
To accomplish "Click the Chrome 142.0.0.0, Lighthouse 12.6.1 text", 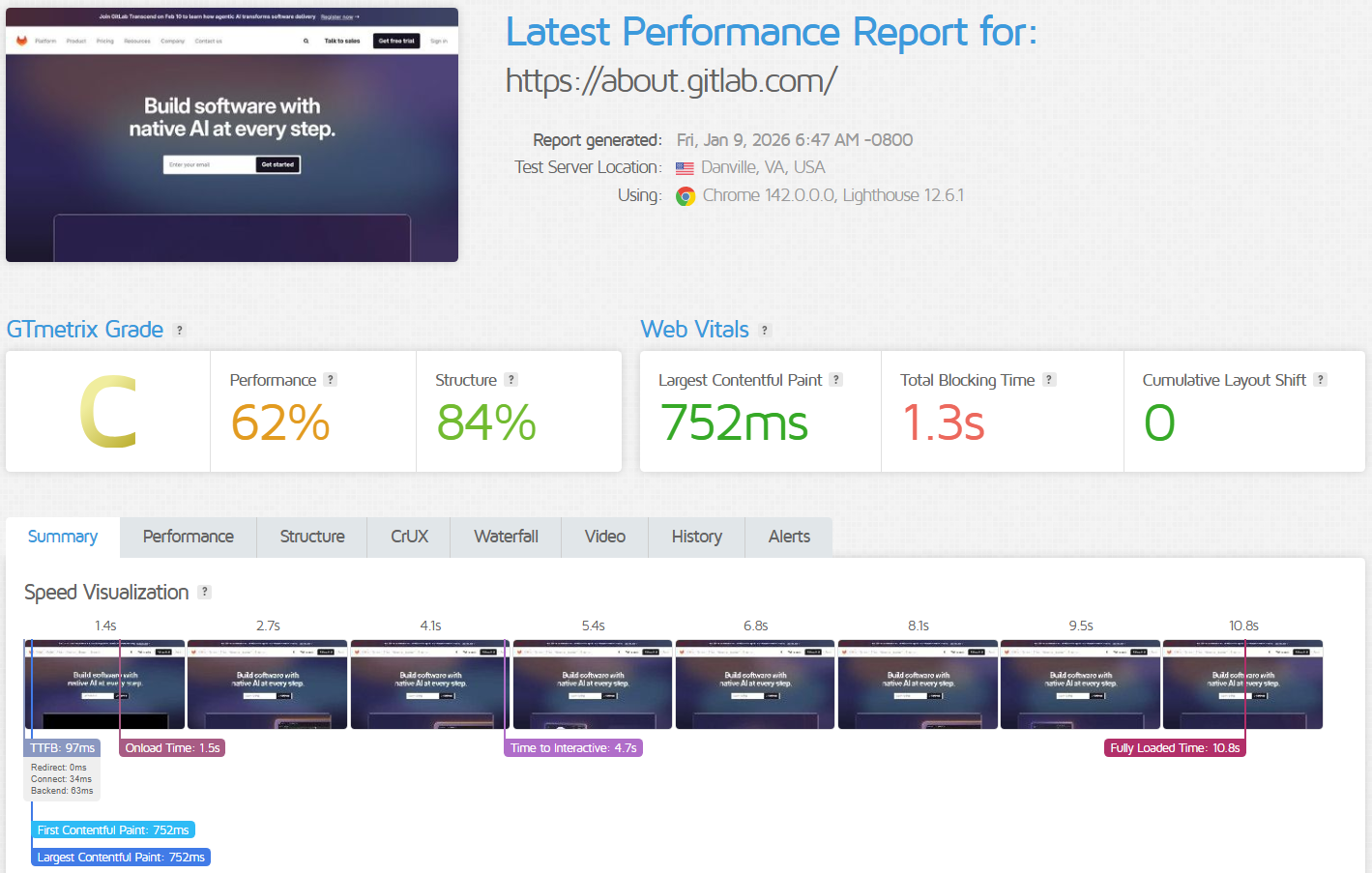I will 833,196.
